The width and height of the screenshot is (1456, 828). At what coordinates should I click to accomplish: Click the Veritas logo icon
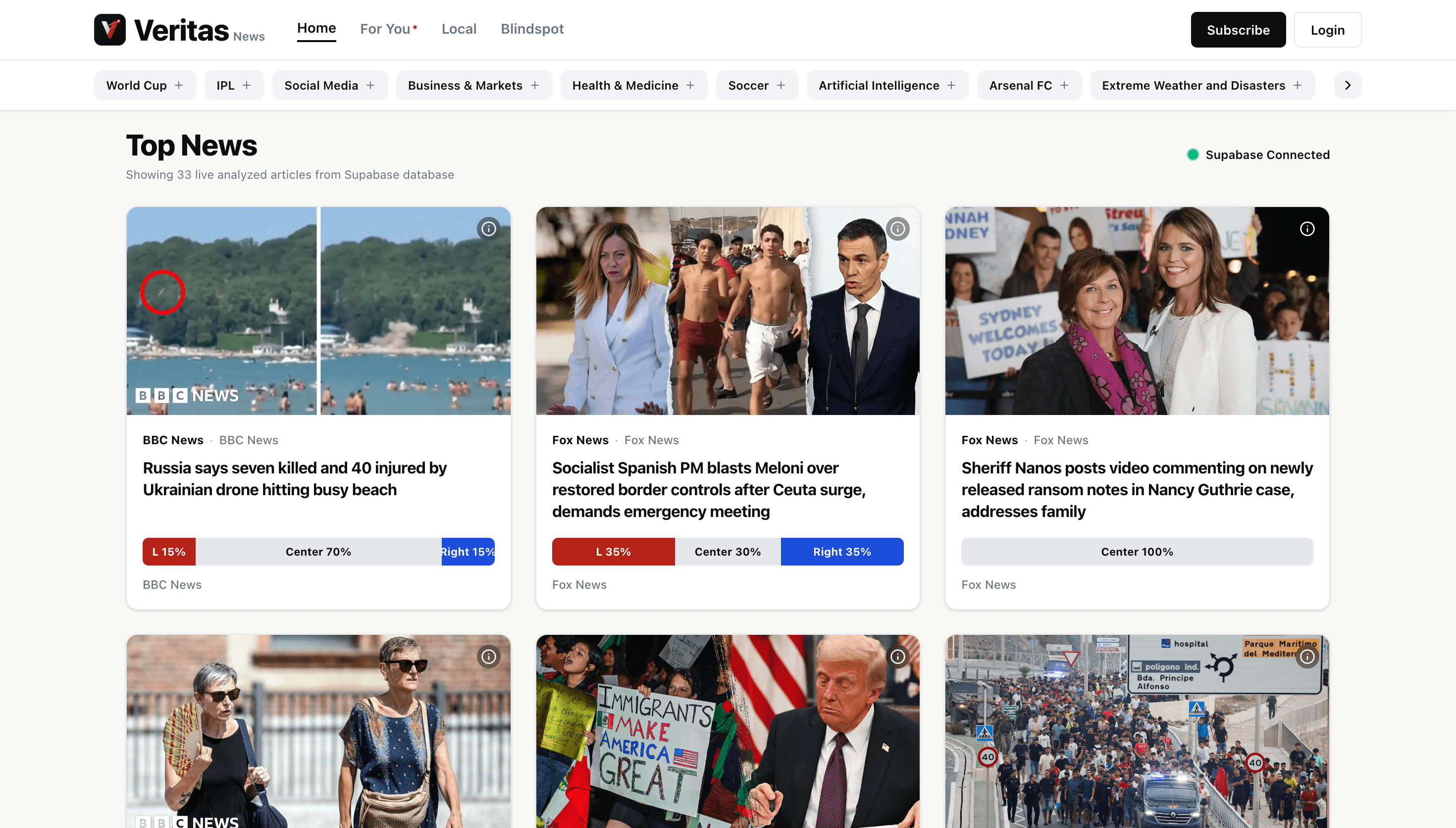click(110, 30)
